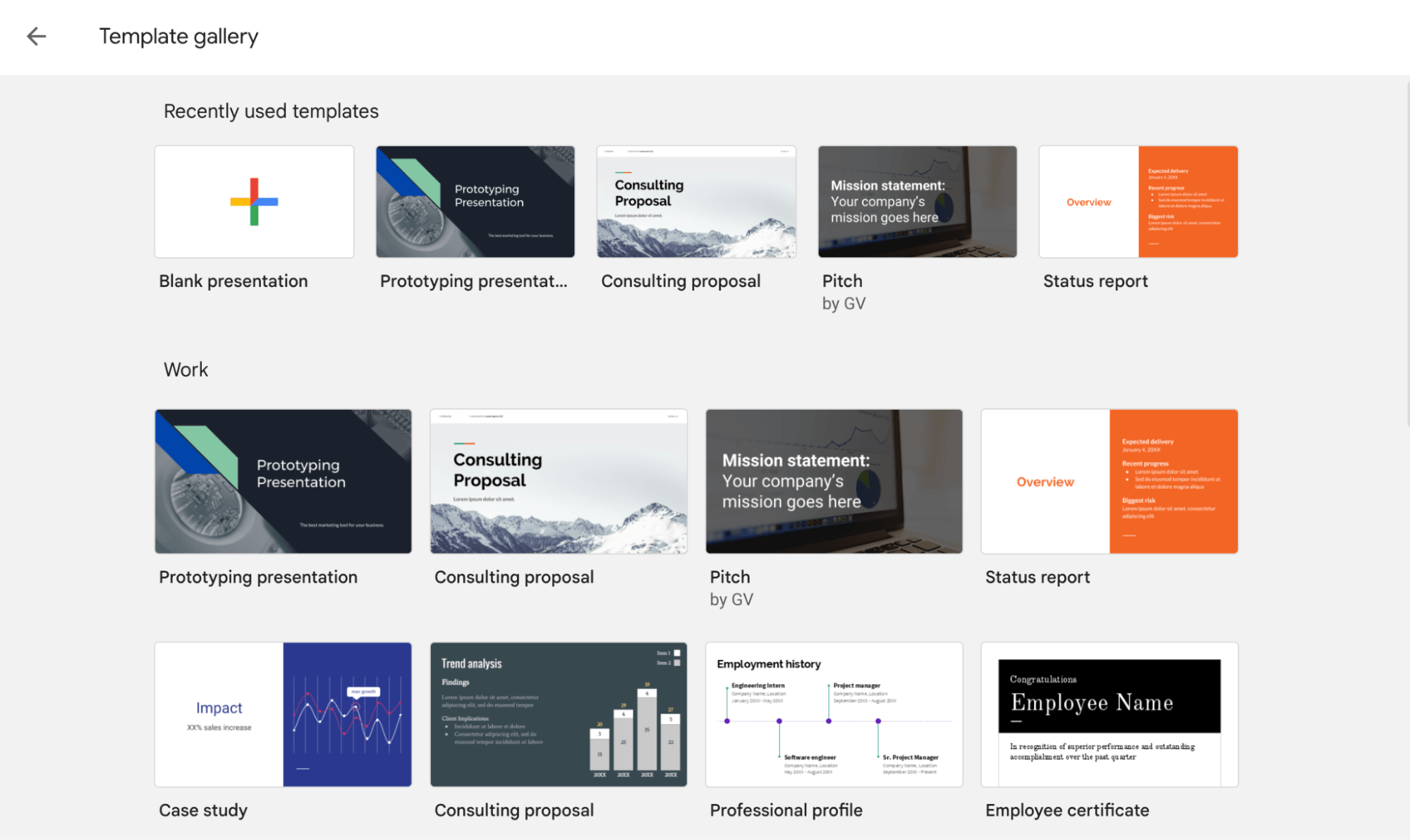Image resolution: width=1410 pixels, height=840 pixels.
Task: Open the Professional profile Employment history template
Action: pyautogui.click(x=834, y=714)
